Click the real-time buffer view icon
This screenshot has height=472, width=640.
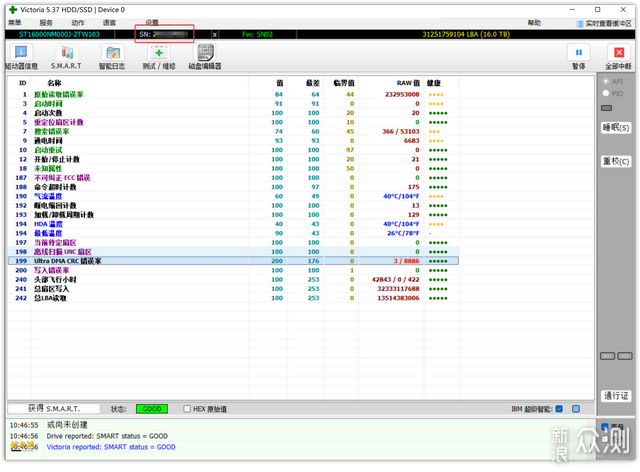pos(580,24)
